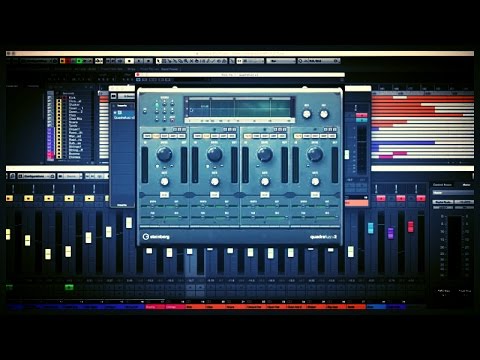Select Tube mode on the third band
The width and height of the screenshot is (480, 360).
(x=256, y=136)
